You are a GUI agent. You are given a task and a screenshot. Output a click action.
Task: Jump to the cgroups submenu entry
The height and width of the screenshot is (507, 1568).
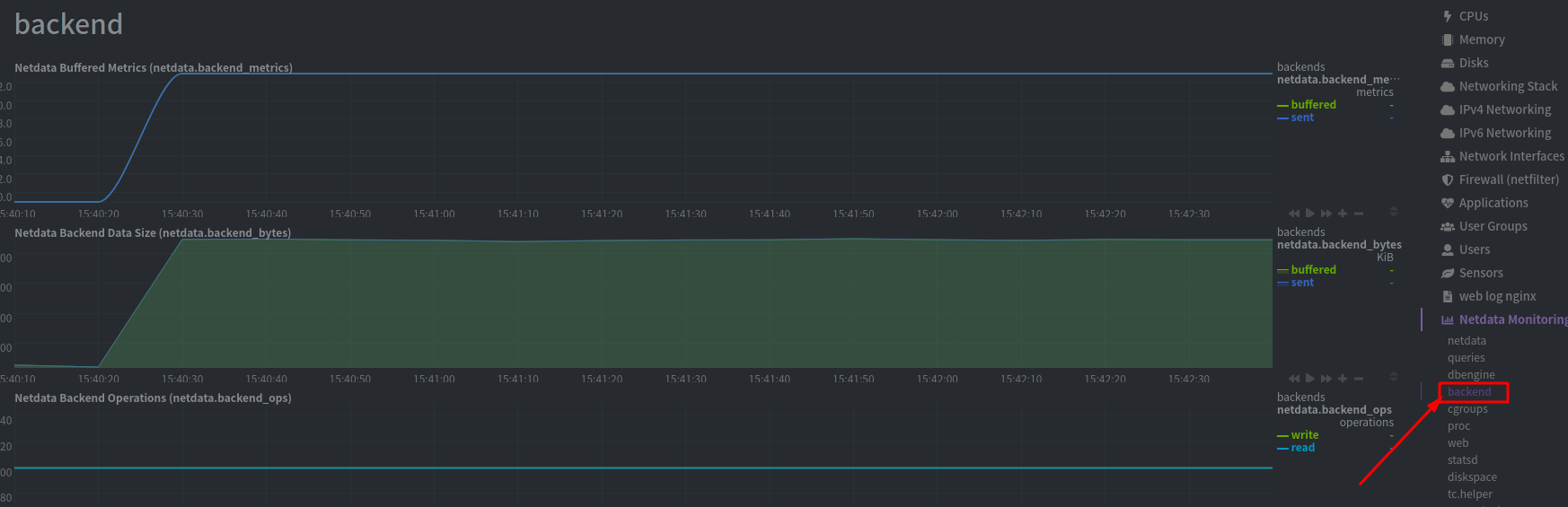(1467, 409)
